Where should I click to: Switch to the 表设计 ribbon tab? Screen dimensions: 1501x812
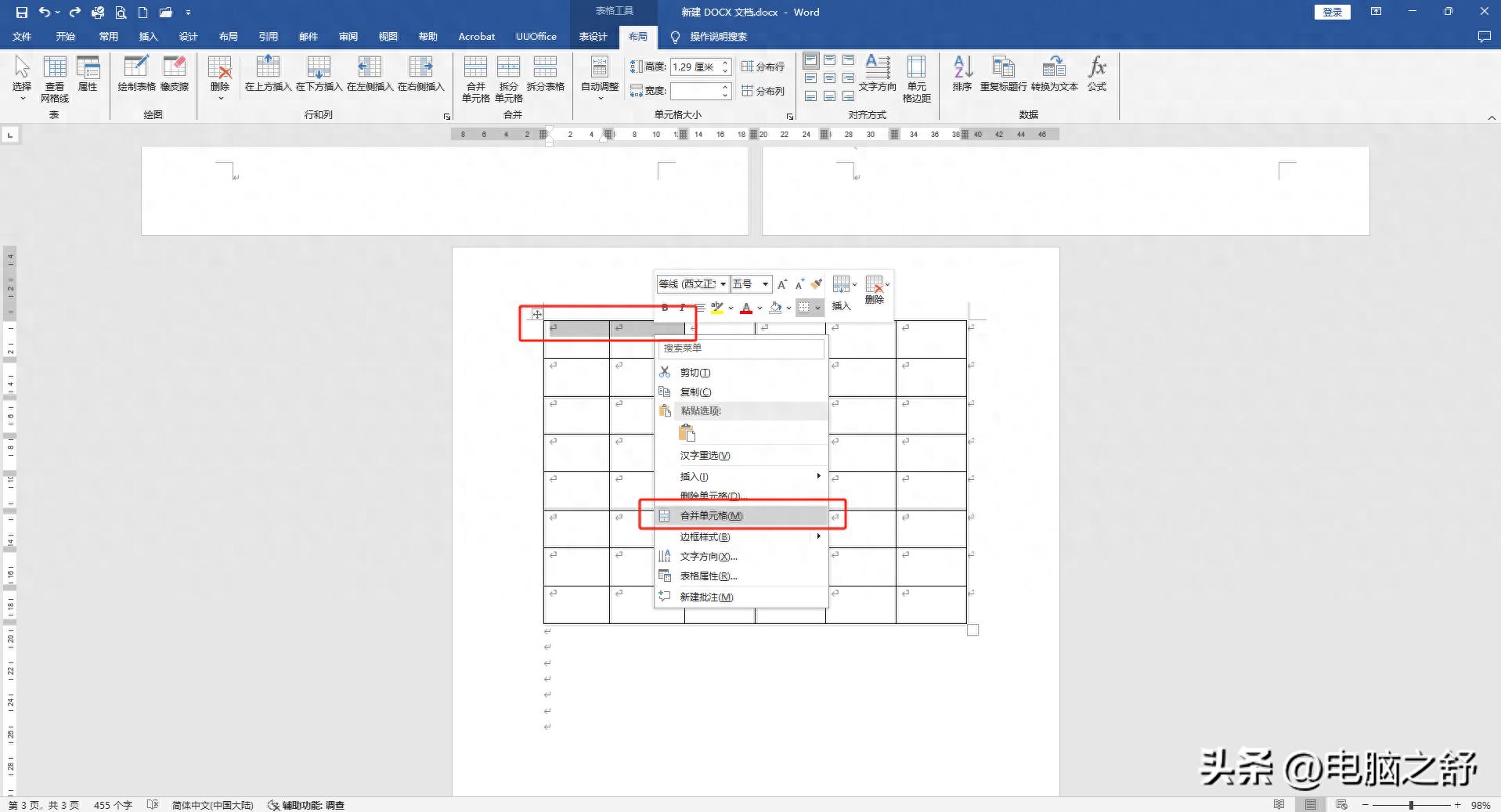click(593, 36)
